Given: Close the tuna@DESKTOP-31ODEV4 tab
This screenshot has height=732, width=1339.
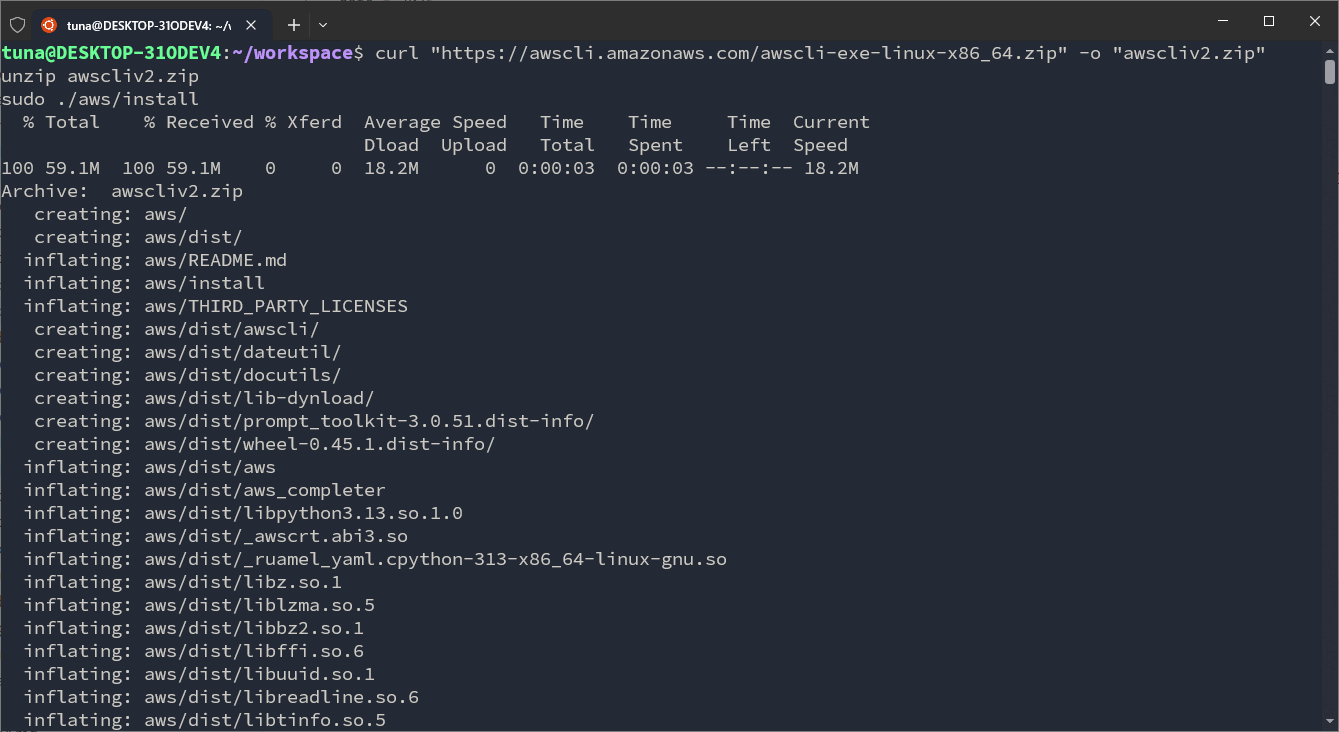Looking at the screenshot, I should [x=252, y=24].
